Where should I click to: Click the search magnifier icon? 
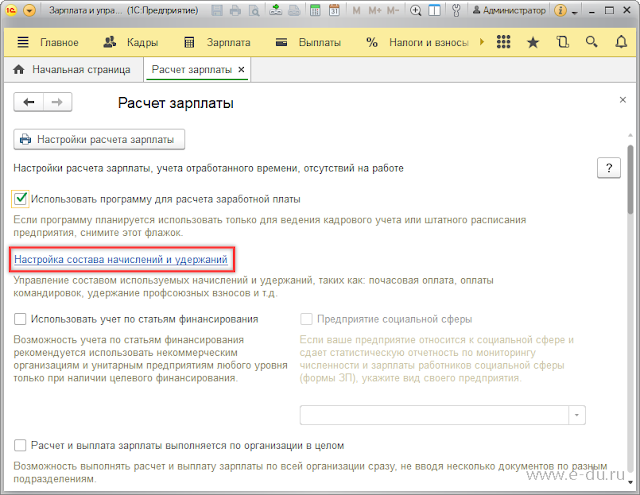(591, 42)
